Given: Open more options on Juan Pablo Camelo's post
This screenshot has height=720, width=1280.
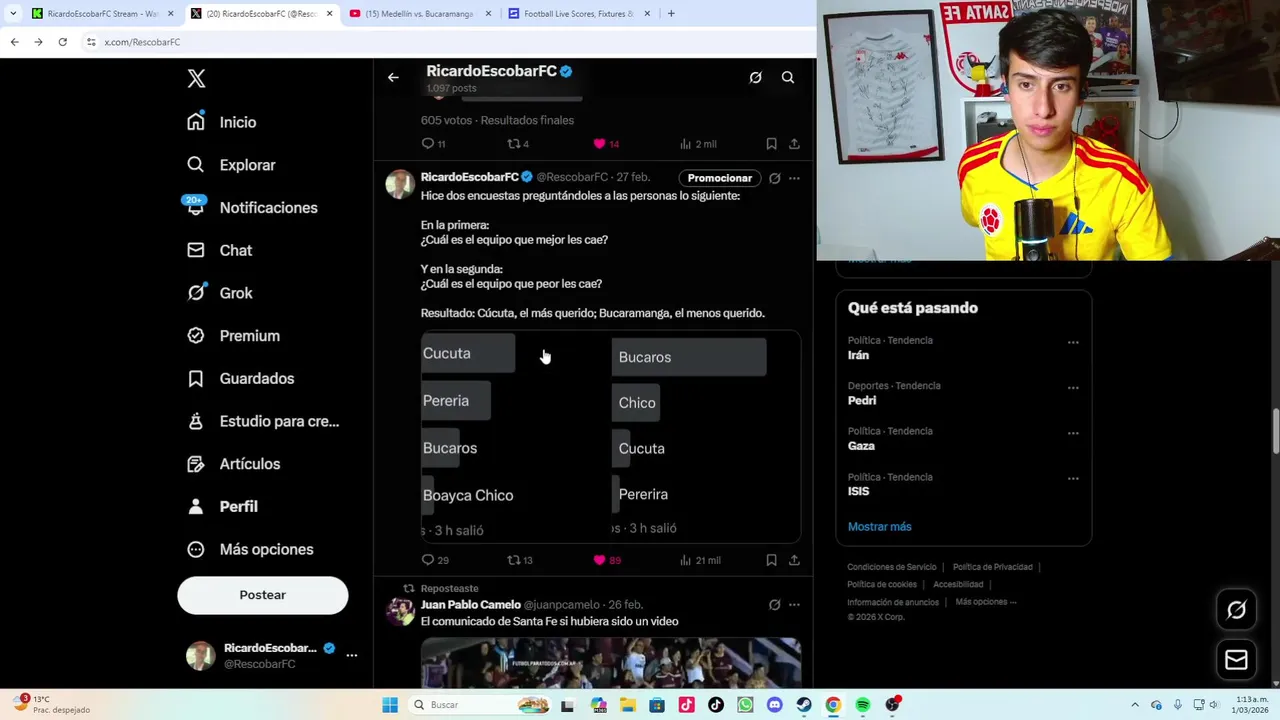Looking at the screenshot, I should (x=794, y=605).
